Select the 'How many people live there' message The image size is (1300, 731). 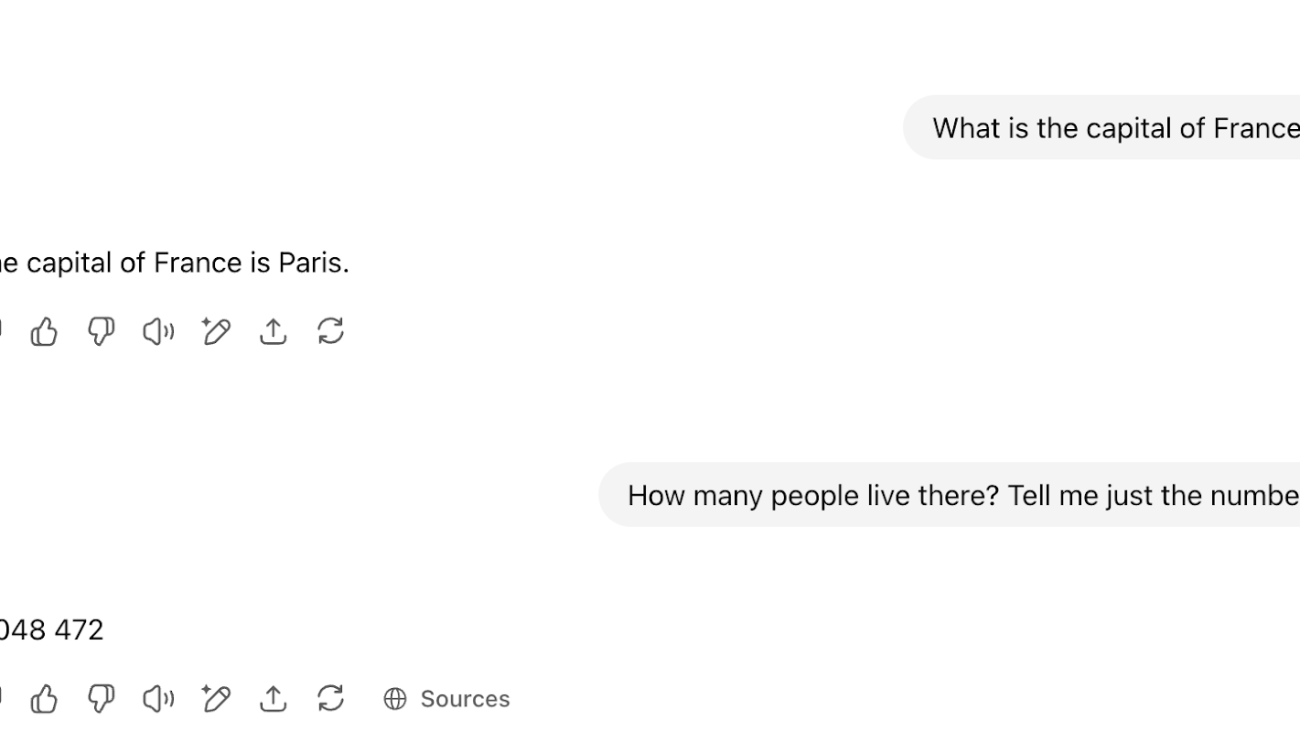point(949,495)
